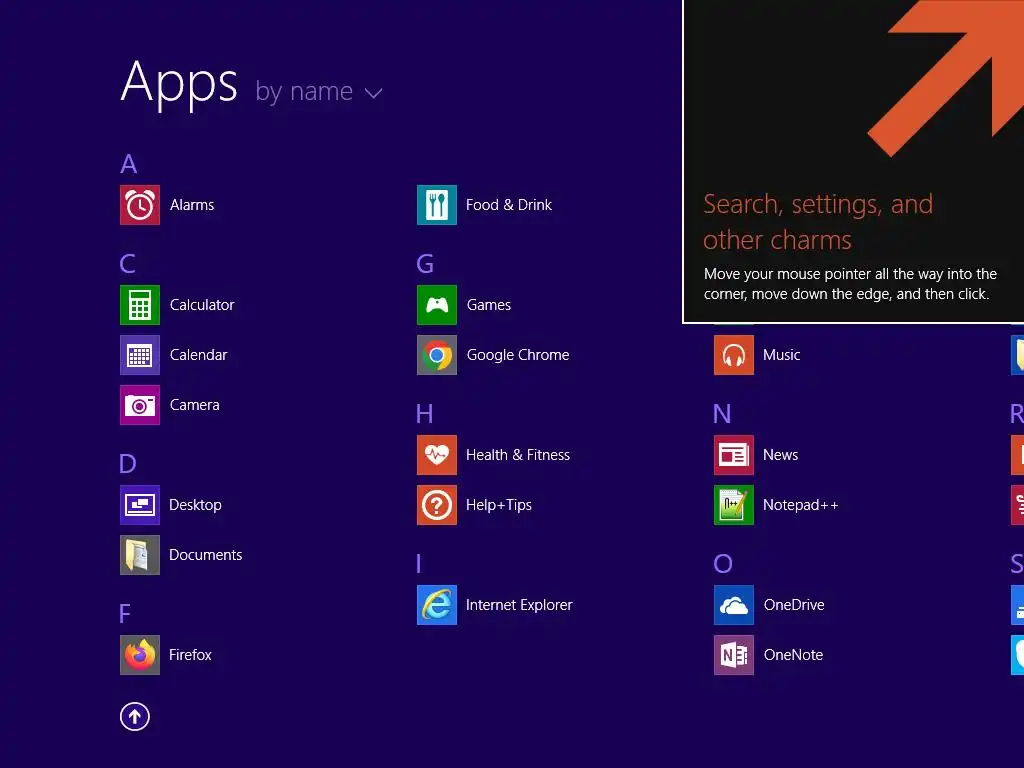Expand the 'by name' sort dropdown

click(319, 91)
